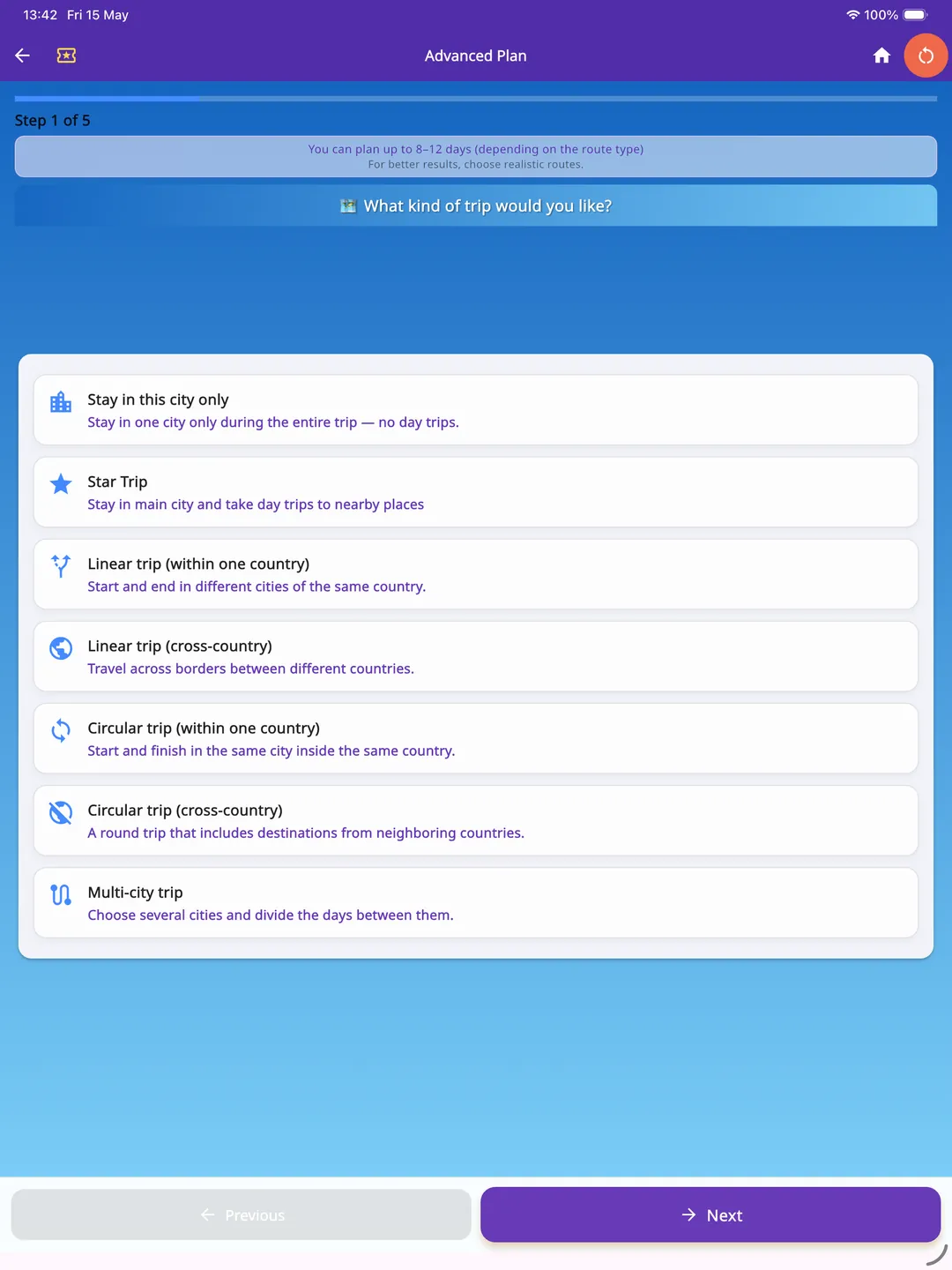Click the multi-city route icon

tap(61, 894)
